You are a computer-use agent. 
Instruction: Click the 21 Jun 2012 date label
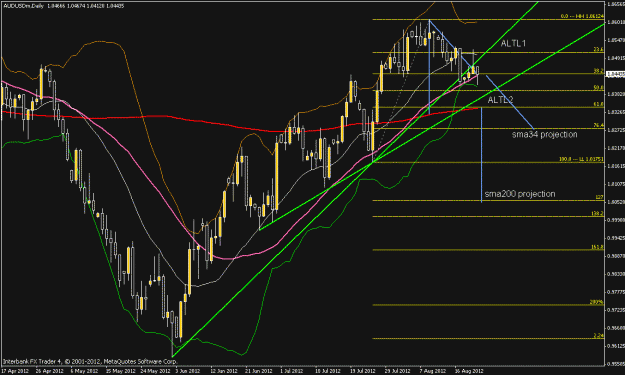259,371
